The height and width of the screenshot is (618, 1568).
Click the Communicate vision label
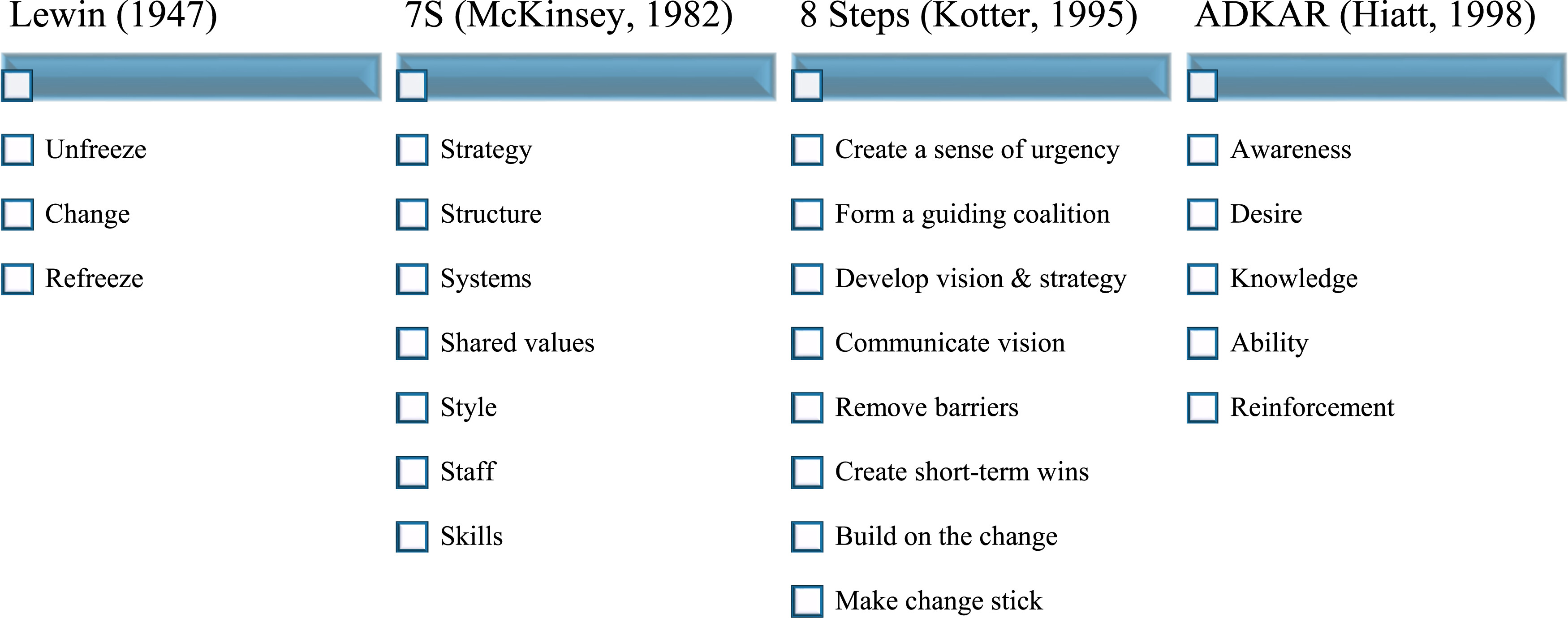(x=950, y=343)
